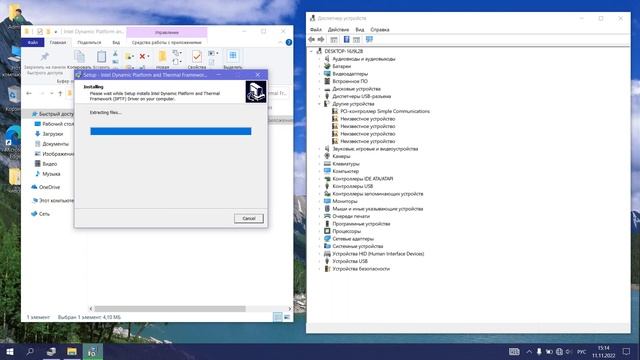The height and width of the screenshot is (360, 640).
Task: Select the Программные устройства category
Action: [361, 224]
